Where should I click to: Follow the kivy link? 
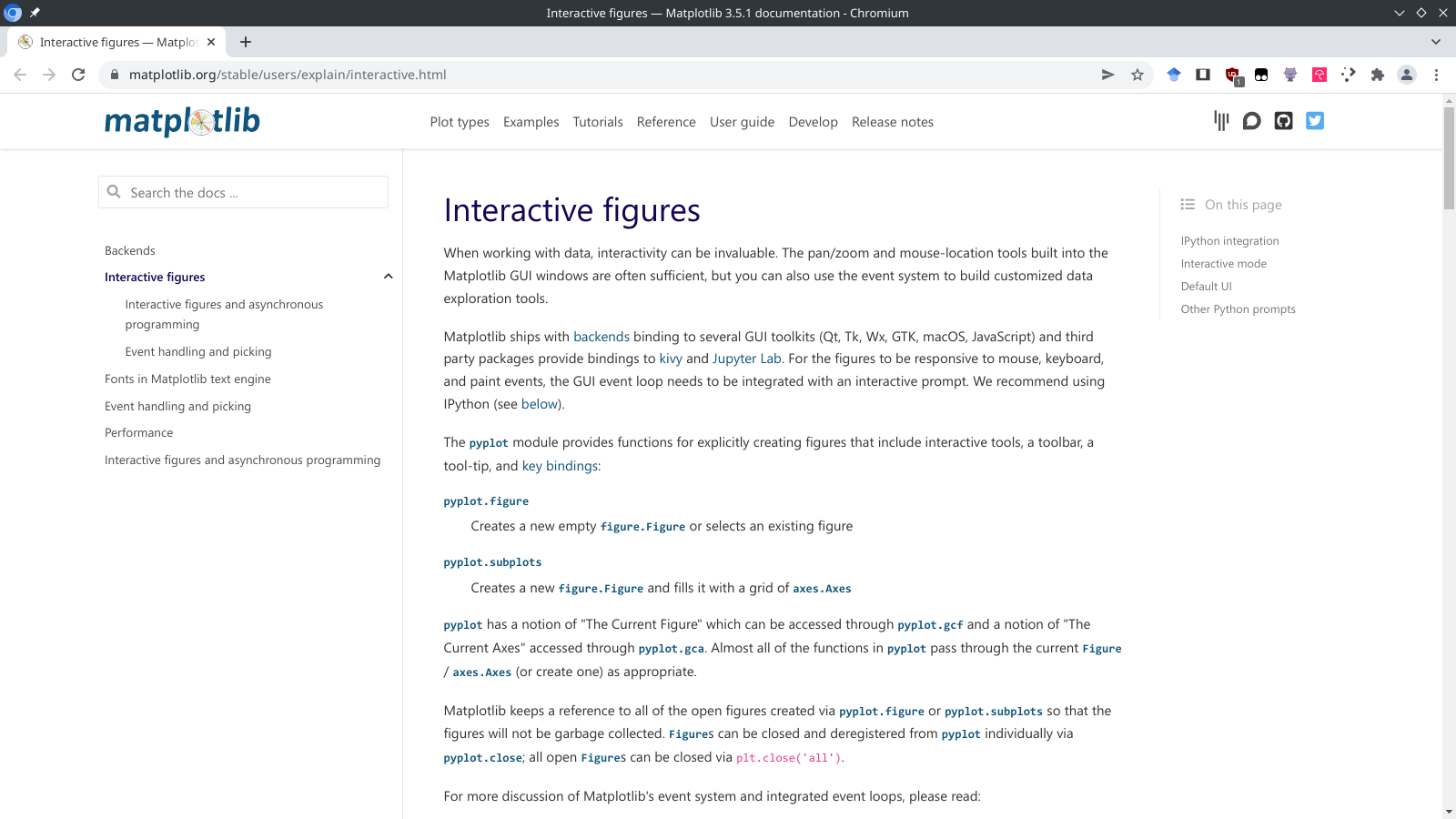[671, 359]
